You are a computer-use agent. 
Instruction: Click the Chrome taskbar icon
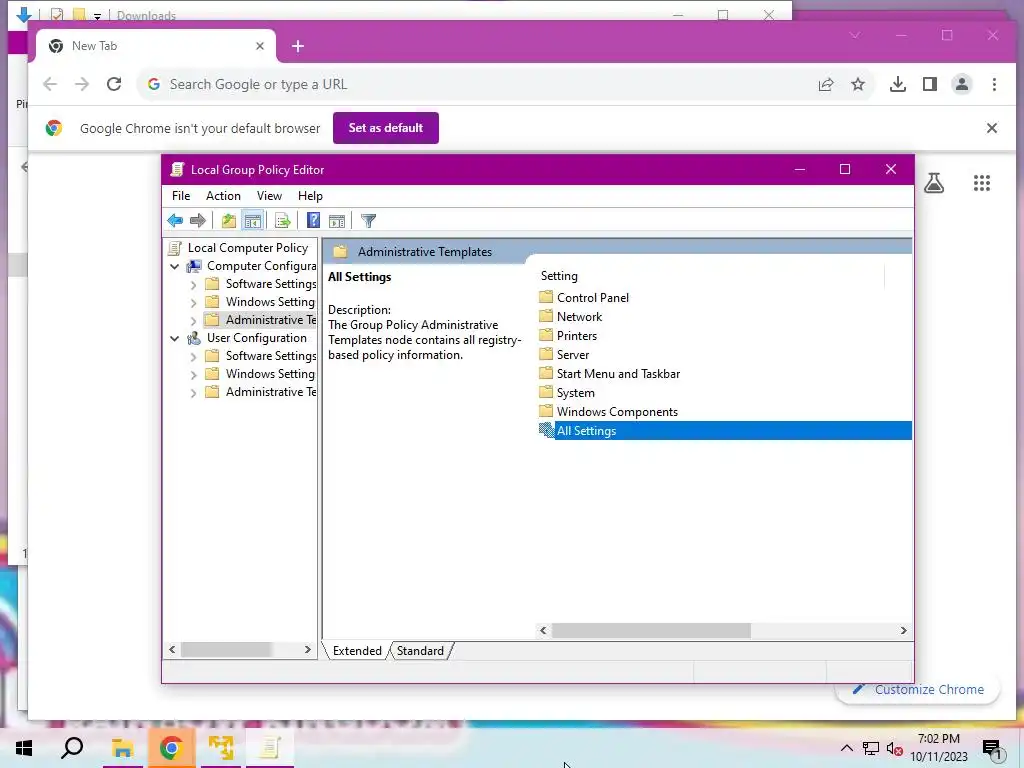pos(171,748)
